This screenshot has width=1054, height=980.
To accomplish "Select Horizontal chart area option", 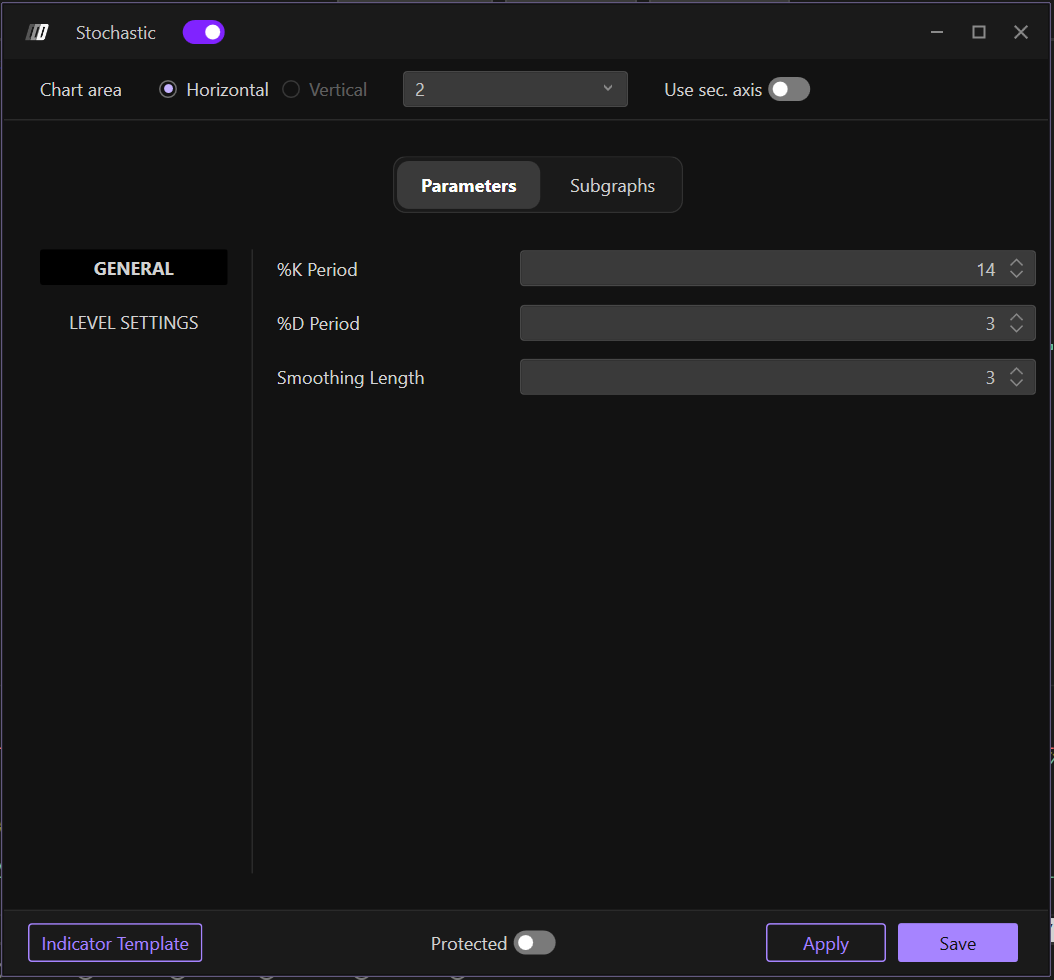I will 168,90.
